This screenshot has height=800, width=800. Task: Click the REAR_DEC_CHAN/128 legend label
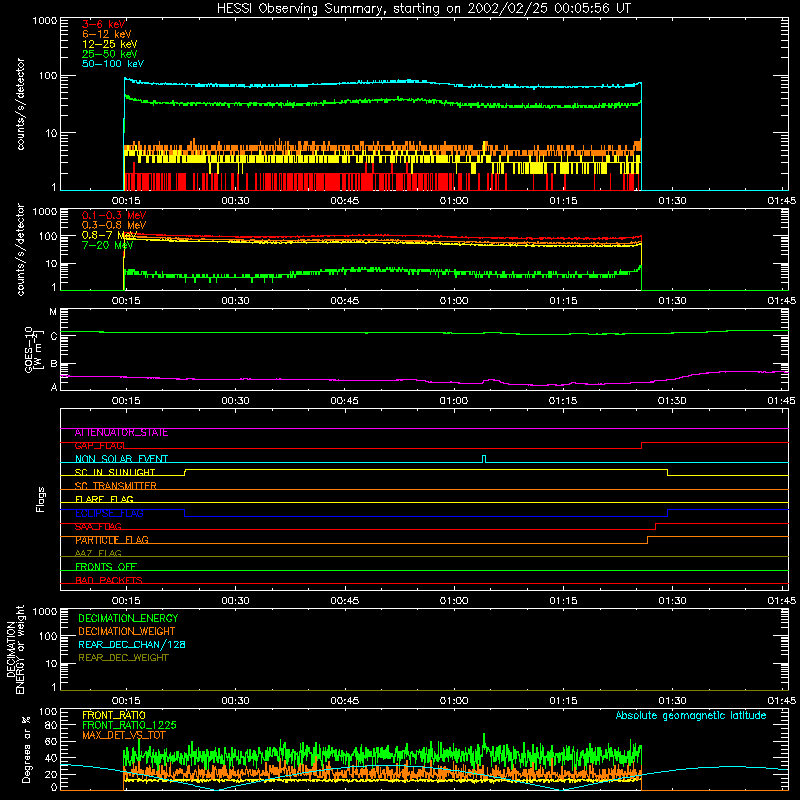(x=132, y=645)
